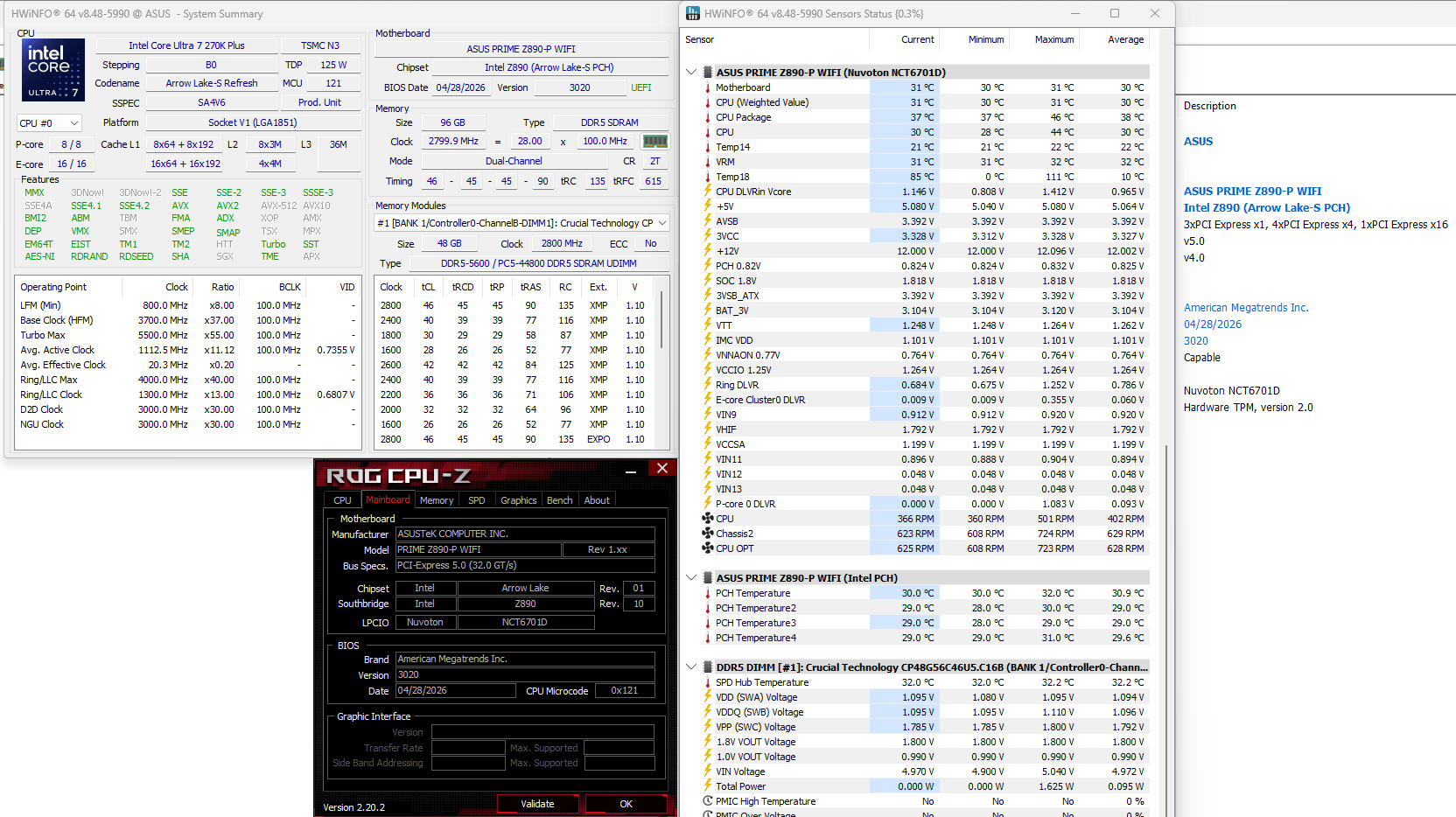Image resolution: width=1456 pixels, height=817 pixels.
Task: Click CPU Microcode field 0x121
Action: (625, 691)
